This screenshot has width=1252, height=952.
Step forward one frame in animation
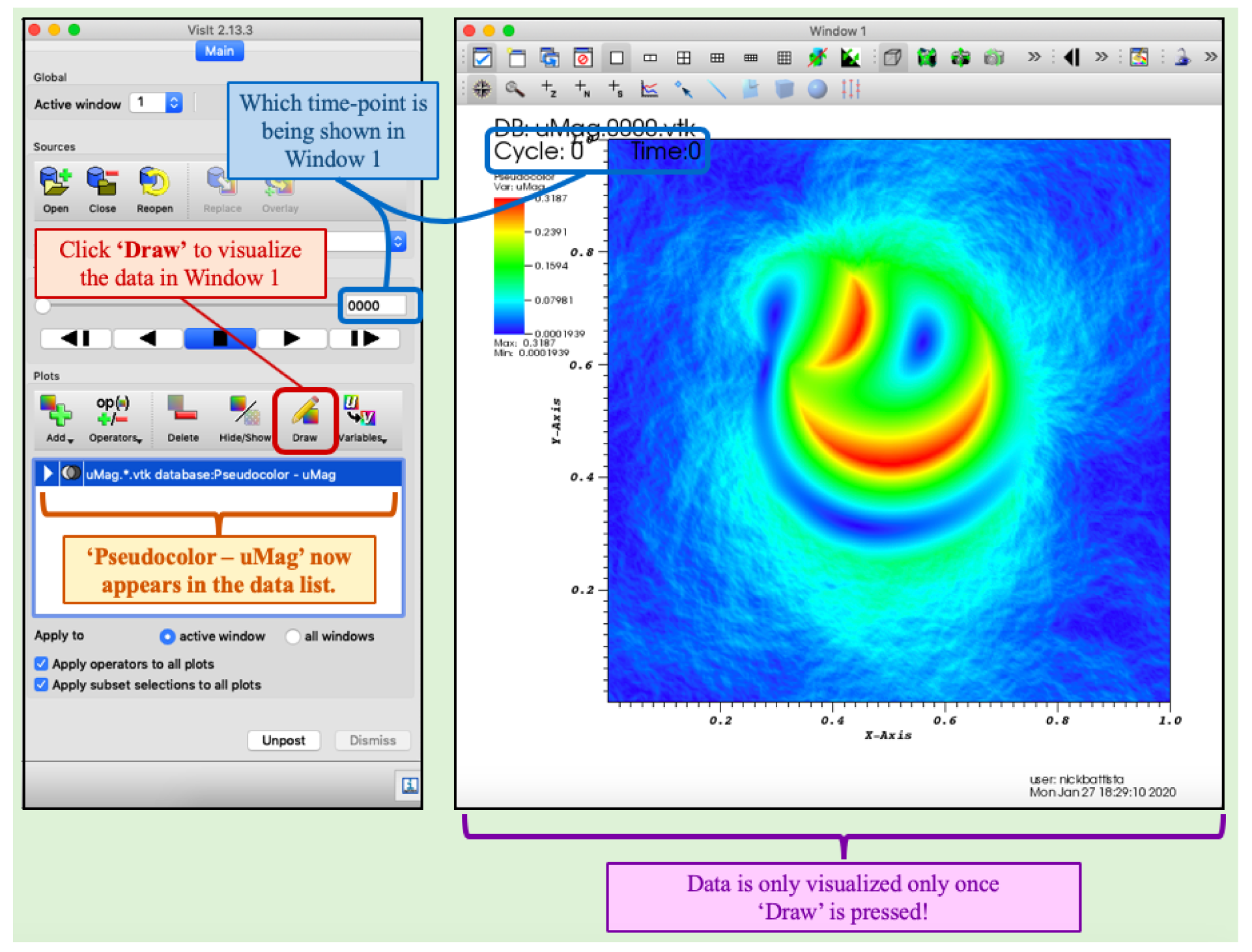[364, 338]
